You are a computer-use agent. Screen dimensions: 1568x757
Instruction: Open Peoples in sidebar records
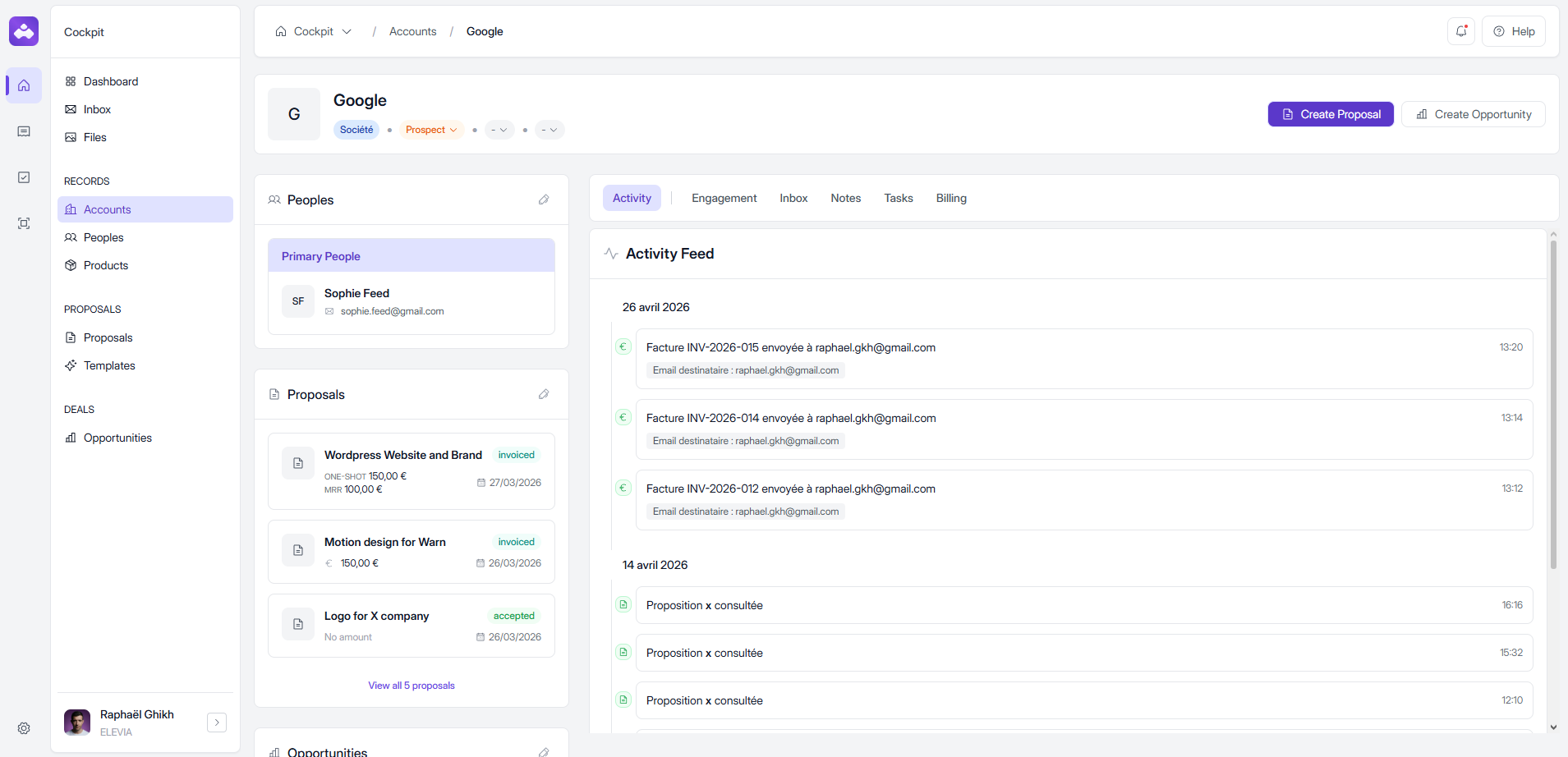coord(145,237)
